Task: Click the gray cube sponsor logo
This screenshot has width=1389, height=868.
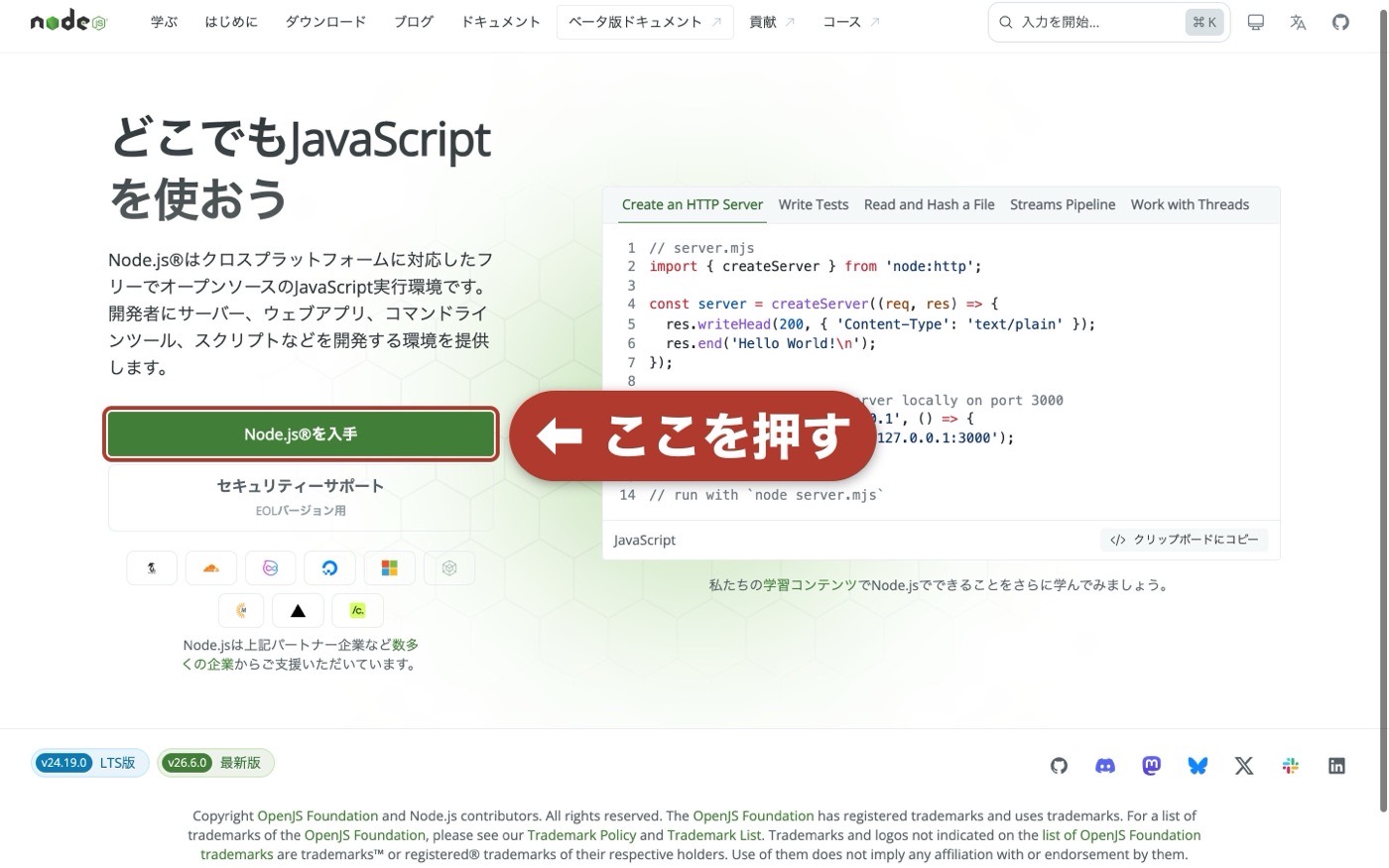Action: (449, 568)
